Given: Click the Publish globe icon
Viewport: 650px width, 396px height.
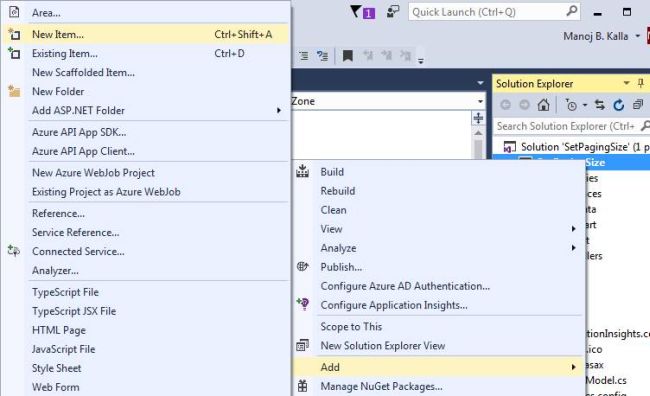Looking at the screenshot, I should tap(303, 267).
